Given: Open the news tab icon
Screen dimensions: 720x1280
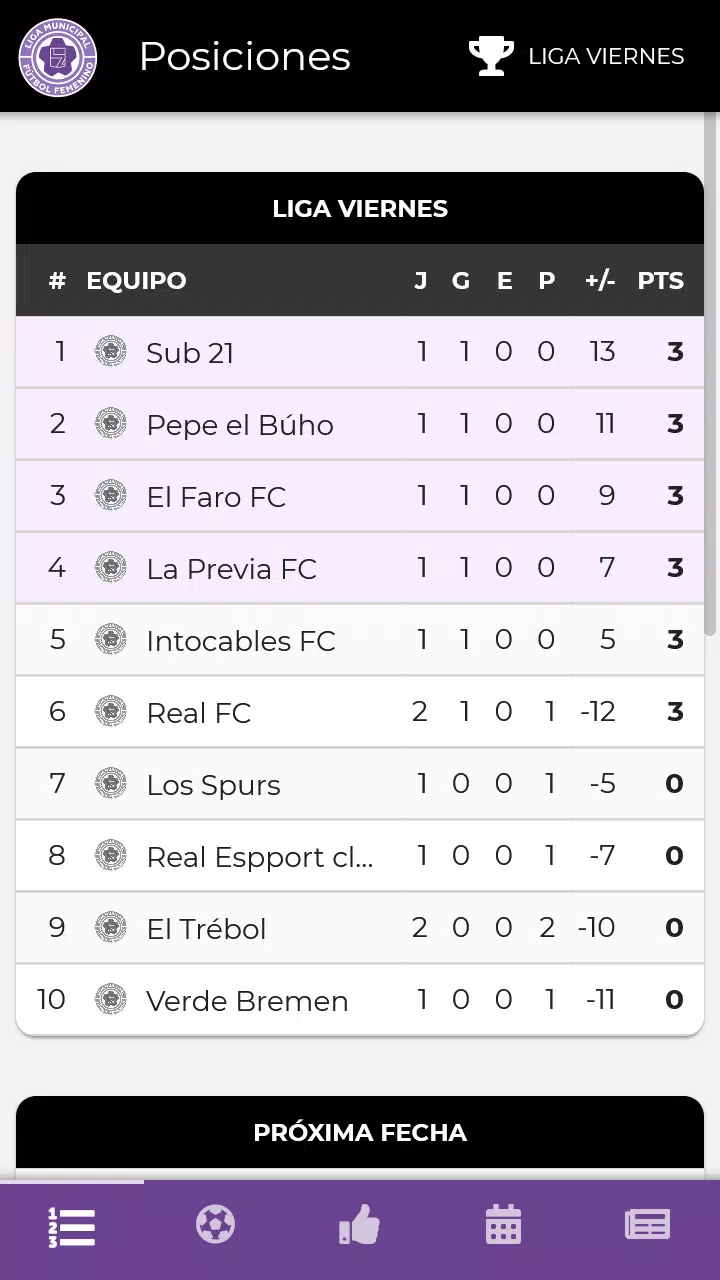Looking at the screenshot, I should tap(647, 1225).
